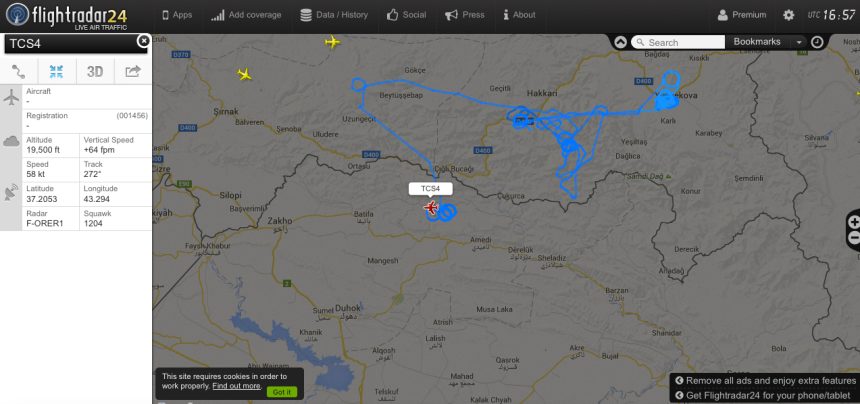Zoom out with the map minus button

click(x=854, y=238)
